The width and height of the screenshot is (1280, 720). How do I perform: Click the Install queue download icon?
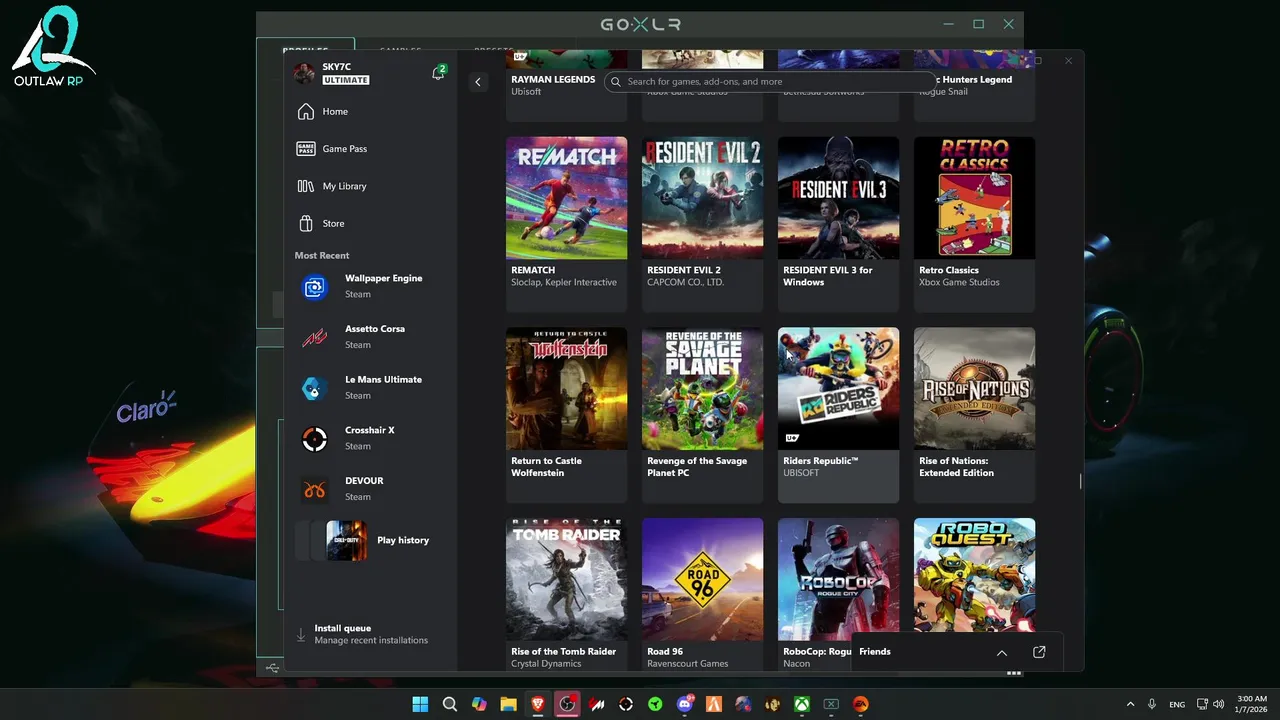click(x=301, y=634)
